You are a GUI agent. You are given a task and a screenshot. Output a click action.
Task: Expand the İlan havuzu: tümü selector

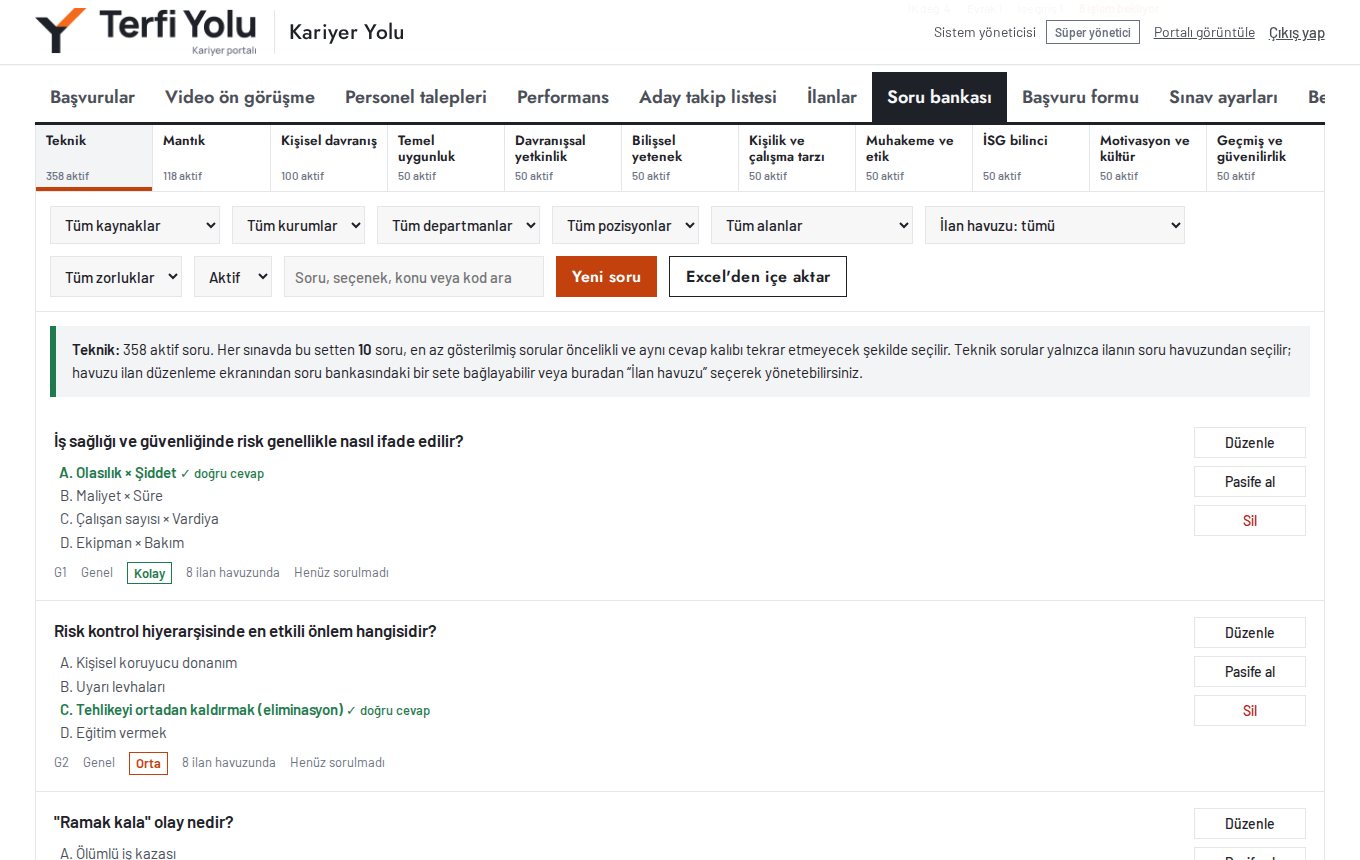[1055, 225]
